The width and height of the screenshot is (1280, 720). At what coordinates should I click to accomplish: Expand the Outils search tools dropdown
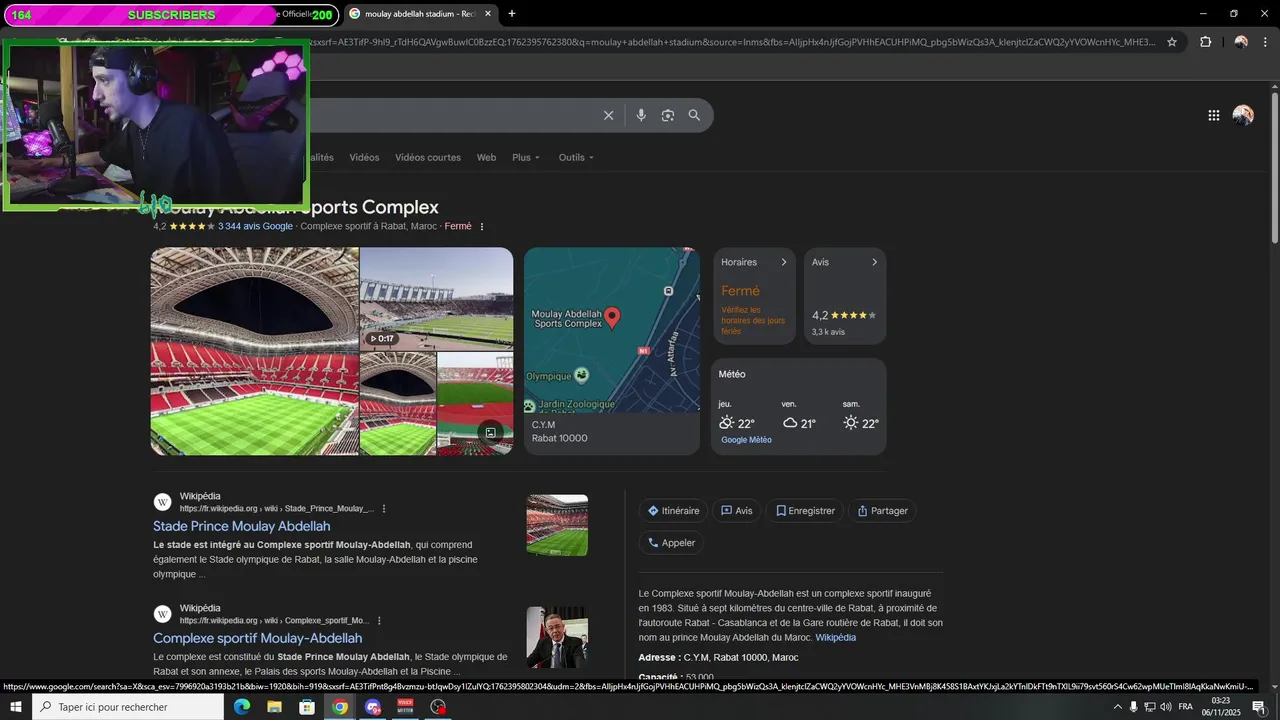(576, 157)
